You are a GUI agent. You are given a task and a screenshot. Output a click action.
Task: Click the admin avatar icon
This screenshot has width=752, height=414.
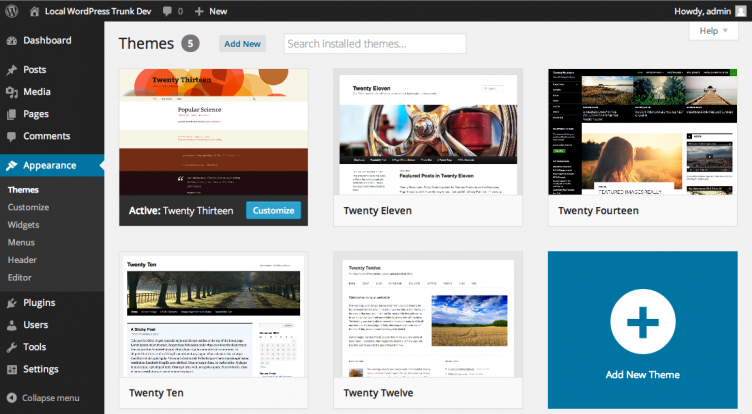coord(741,11)
